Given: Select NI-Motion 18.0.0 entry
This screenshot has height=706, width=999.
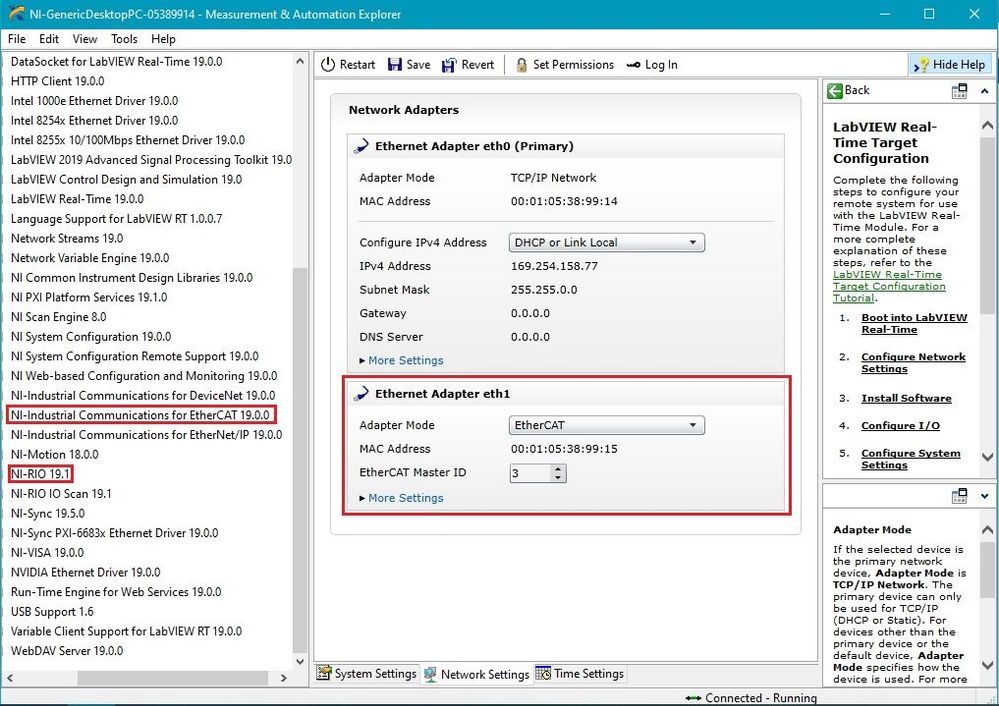Looking at the screenshot, I should 54,454.
